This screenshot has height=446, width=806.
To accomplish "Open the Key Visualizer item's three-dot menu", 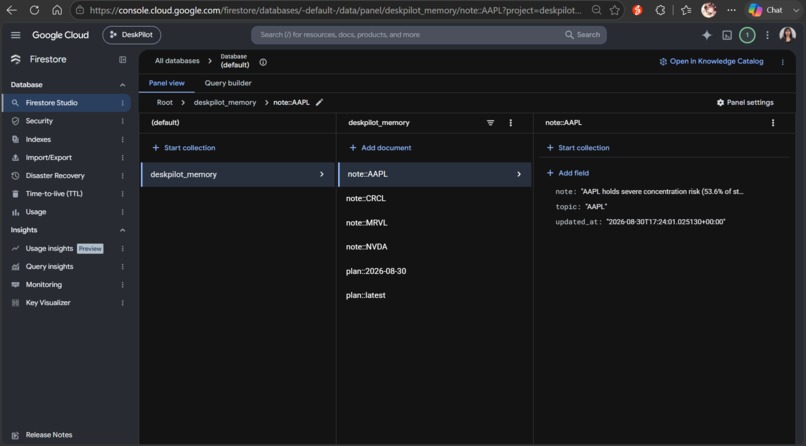I will (x=122, y=303).
